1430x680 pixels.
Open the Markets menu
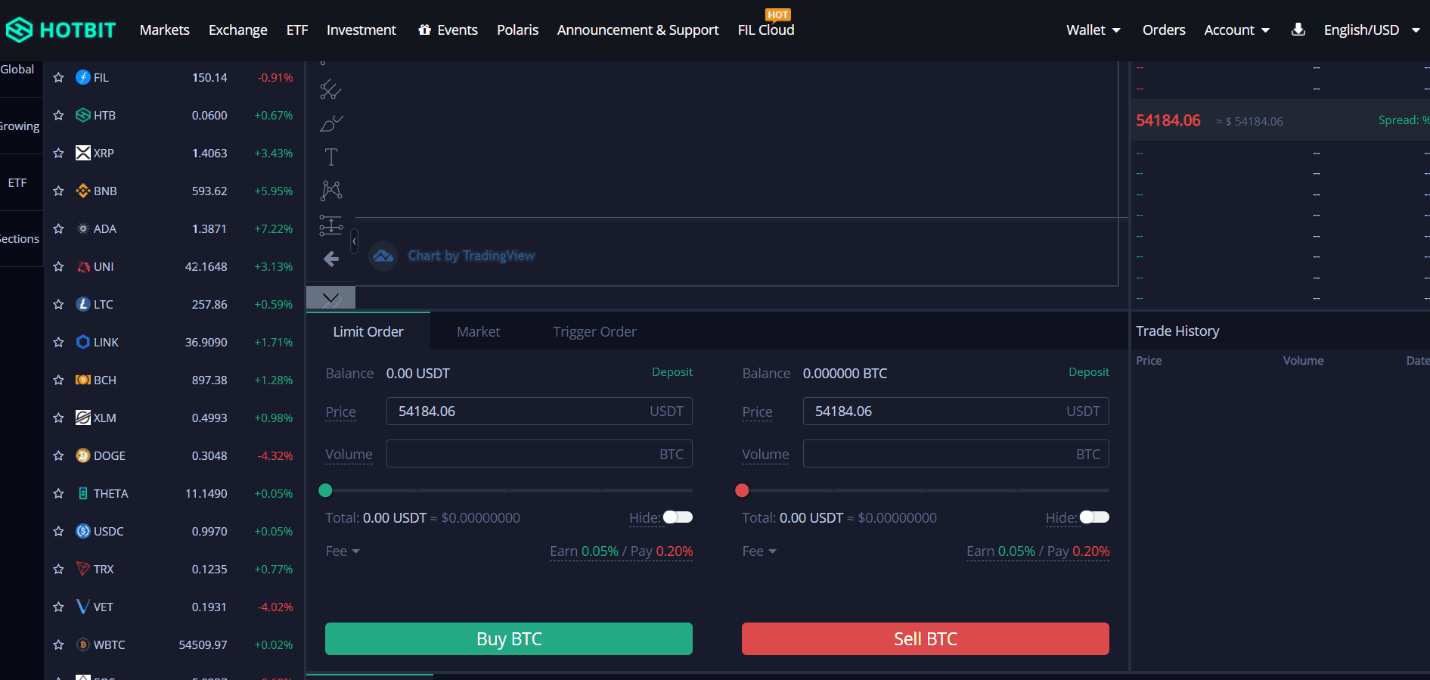pyautogui.click(x=164, y=30)
